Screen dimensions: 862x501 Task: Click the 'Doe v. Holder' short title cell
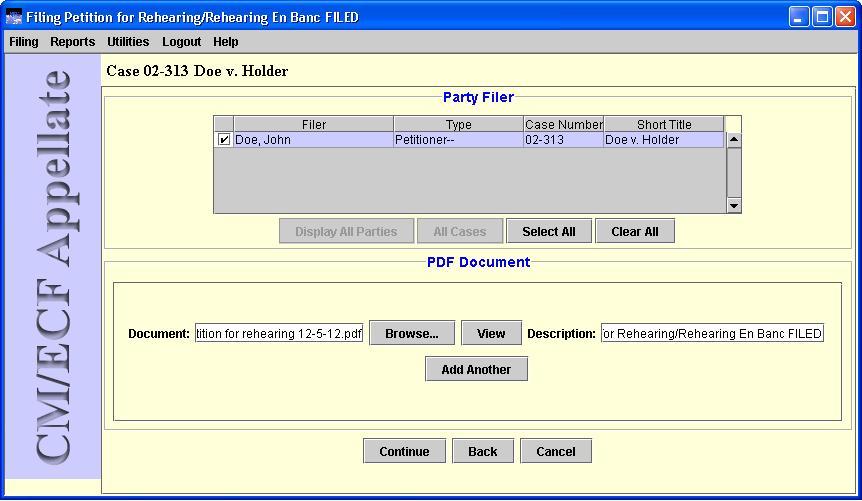pos(664,140)
